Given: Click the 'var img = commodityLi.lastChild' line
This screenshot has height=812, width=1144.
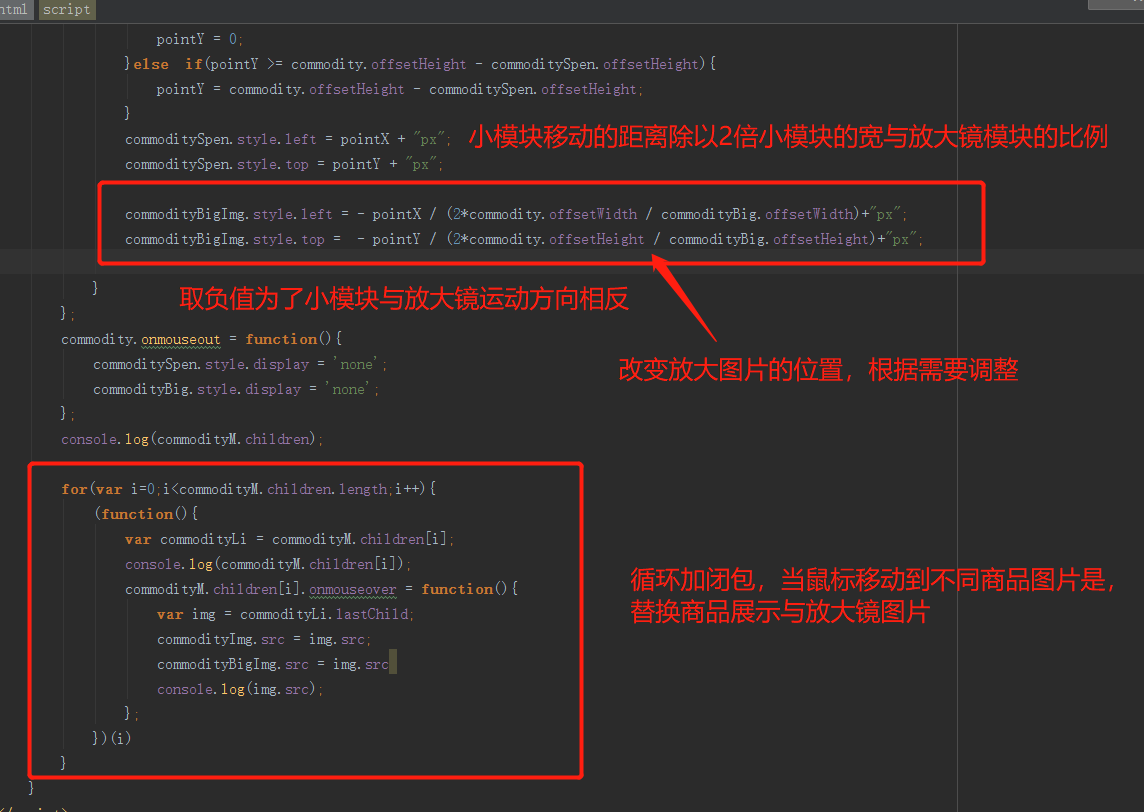Looking at the screenshot, I should [285, 614].
